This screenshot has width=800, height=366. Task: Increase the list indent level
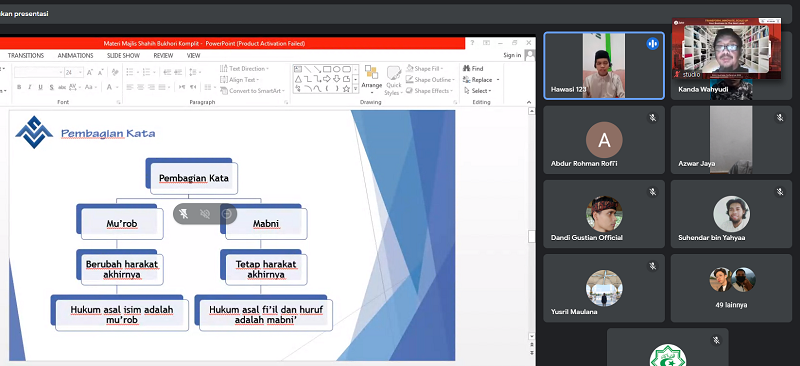coord(178,72)
